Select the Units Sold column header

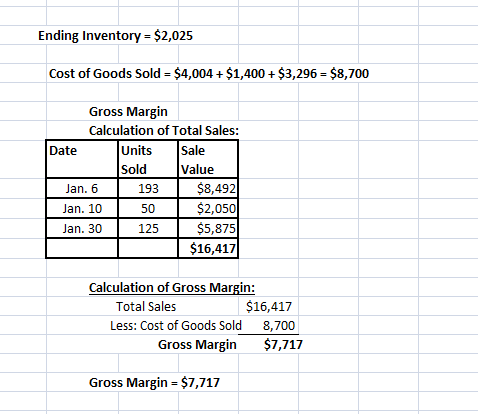[148, 159]
